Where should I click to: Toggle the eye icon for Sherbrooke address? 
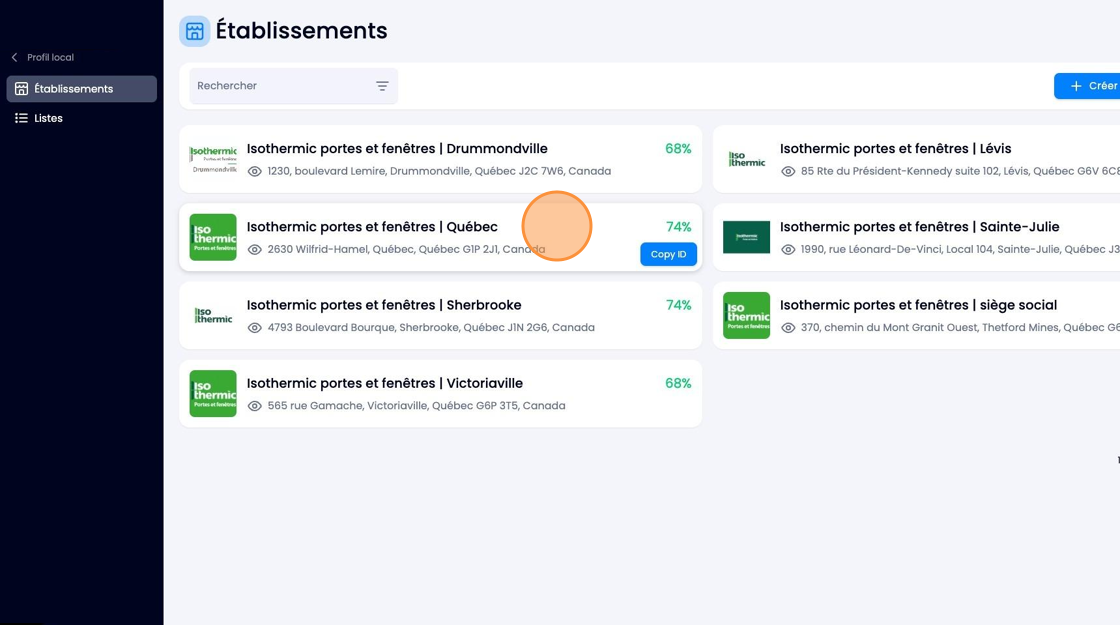(254, 328)
